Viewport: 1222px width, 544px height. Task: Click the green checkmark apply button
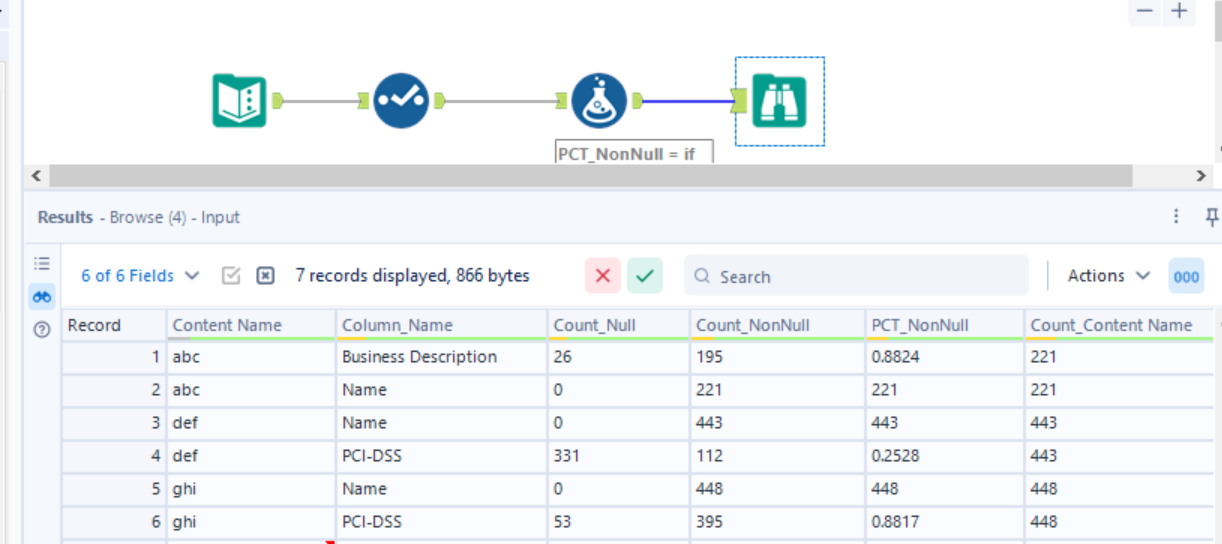click(645, 276)
